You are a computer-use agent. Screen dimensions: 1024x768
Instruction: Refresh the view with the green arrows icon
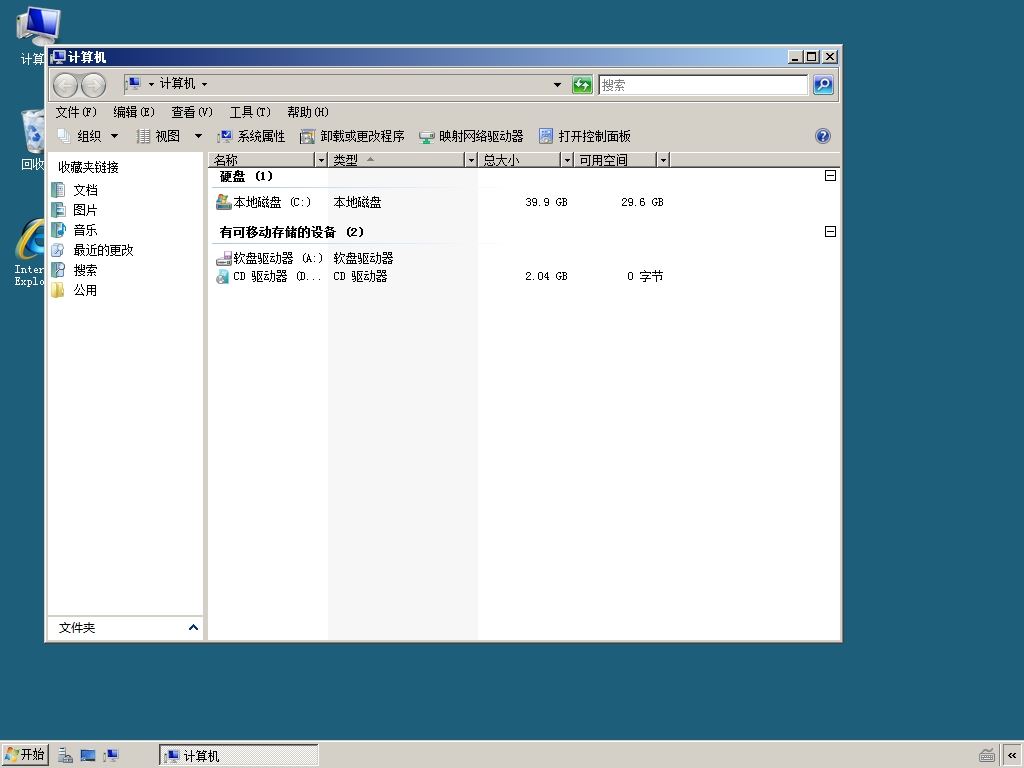coord(582,85)
